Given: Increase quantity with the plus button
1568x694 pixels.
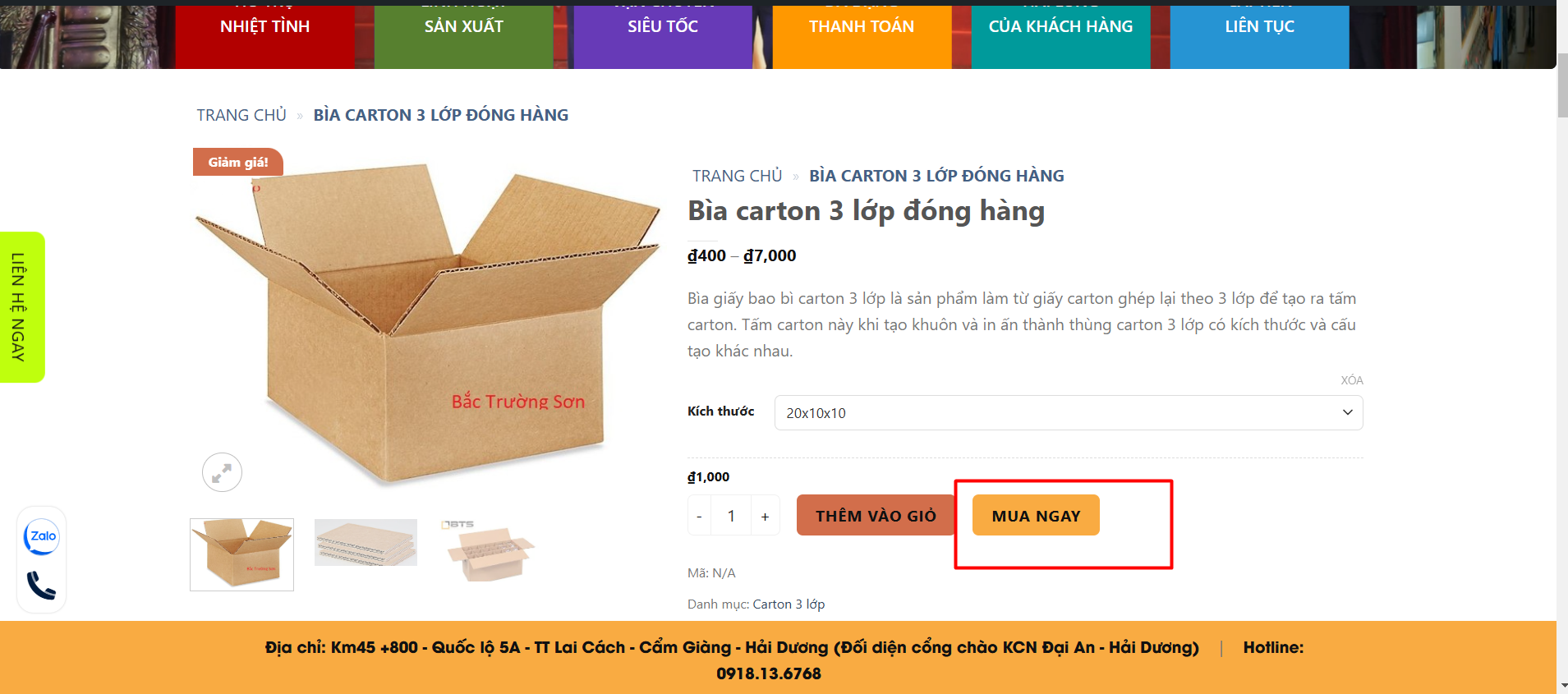Looking at the screenshot, I should (x=765, y=517).
